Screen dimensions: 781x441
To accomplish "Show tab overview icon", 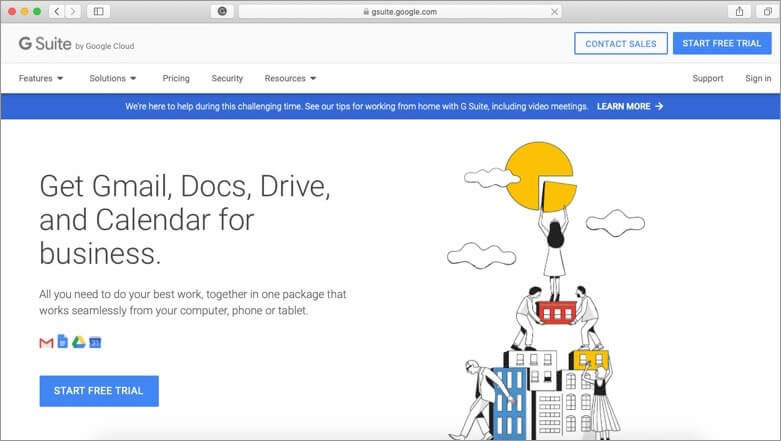I will pyautogui.click(x=768, y=11).
